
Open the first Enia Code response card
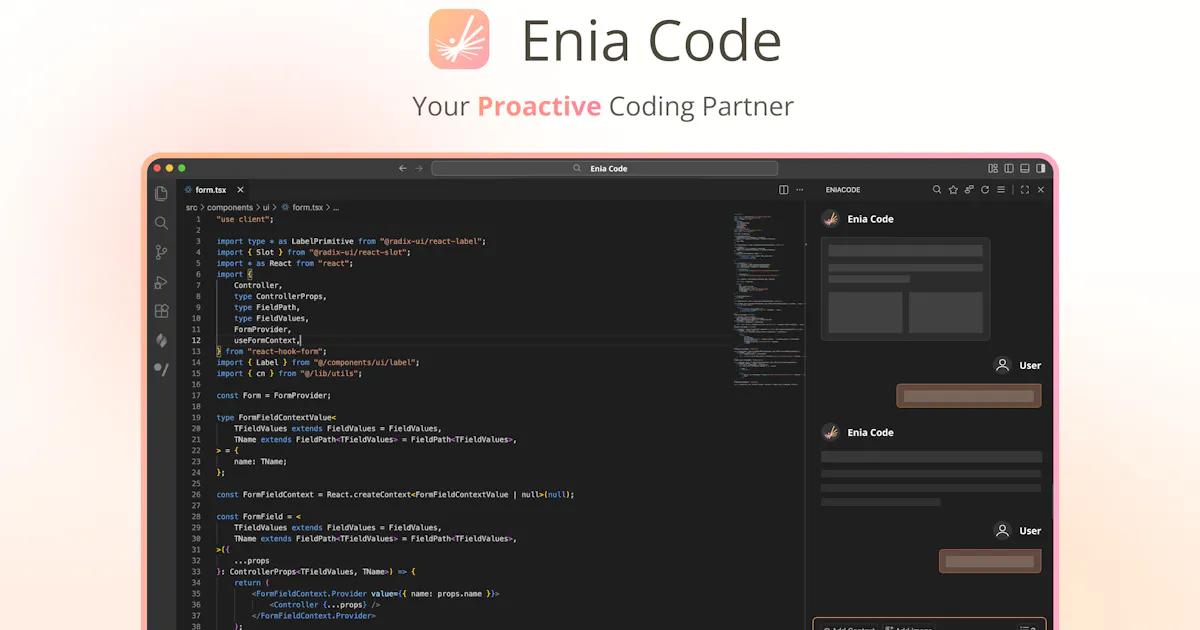coord(905,289)
